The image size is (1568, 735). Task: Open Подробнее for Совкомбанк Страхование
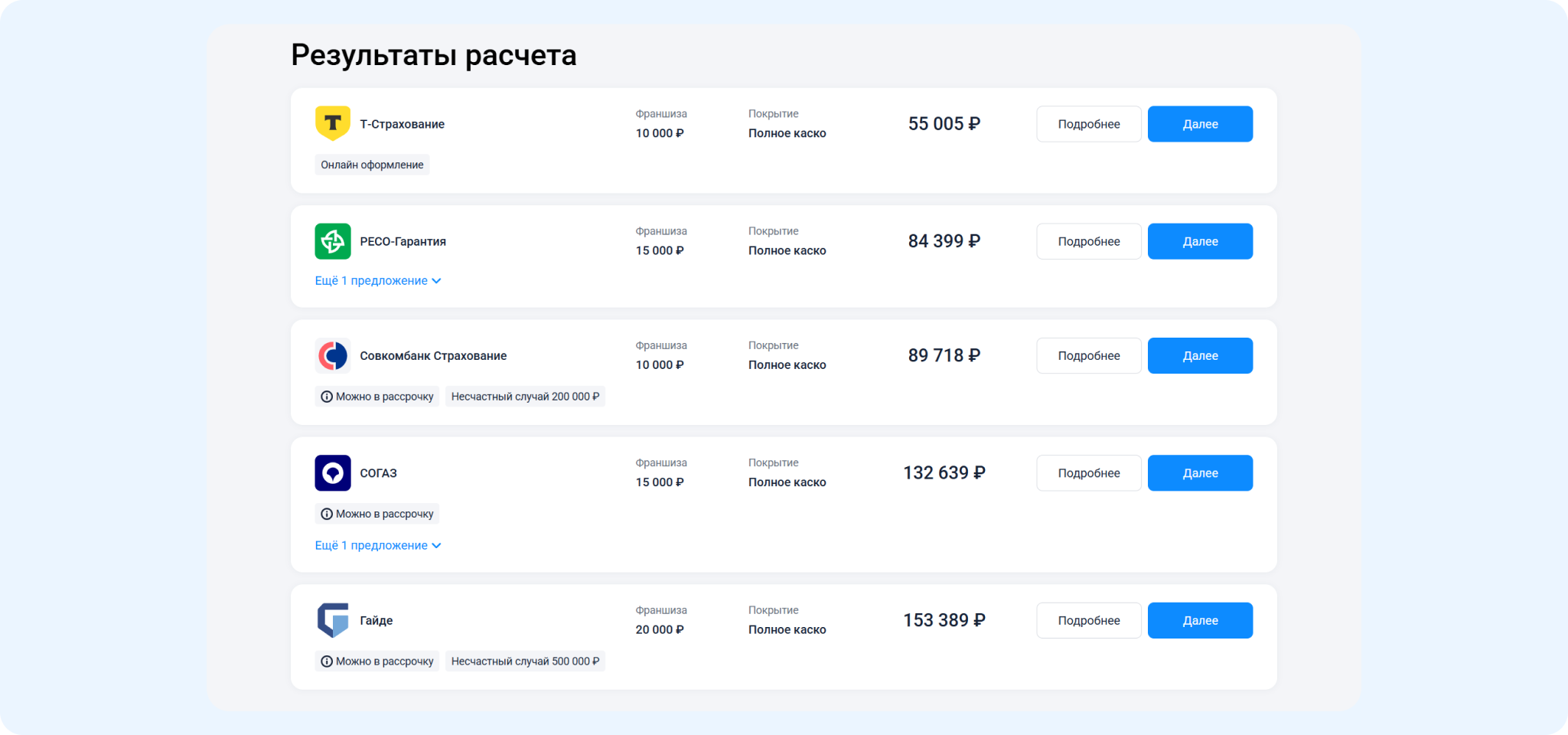1089,356
